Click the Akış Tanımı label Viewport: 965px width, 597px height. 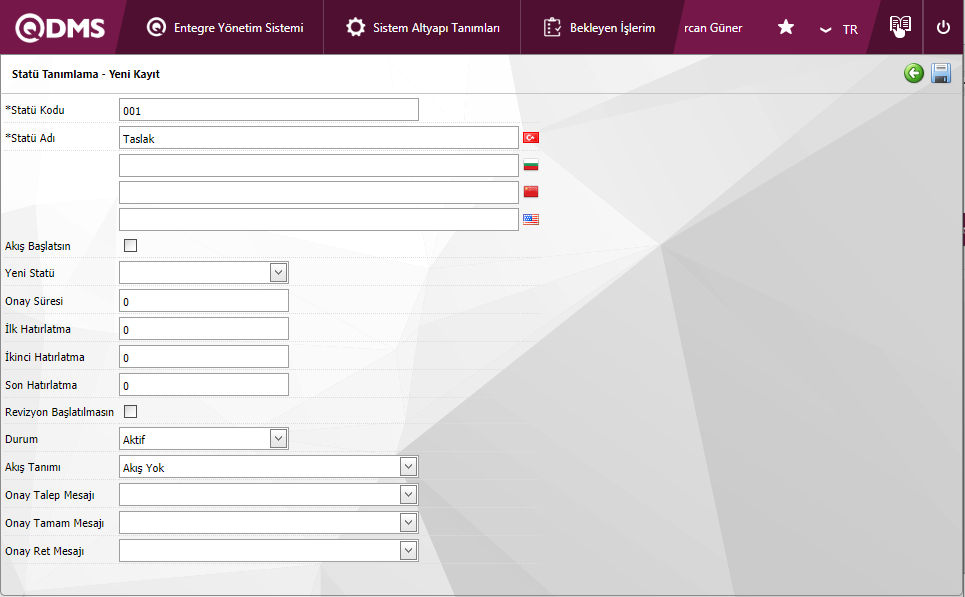[33, 467]
